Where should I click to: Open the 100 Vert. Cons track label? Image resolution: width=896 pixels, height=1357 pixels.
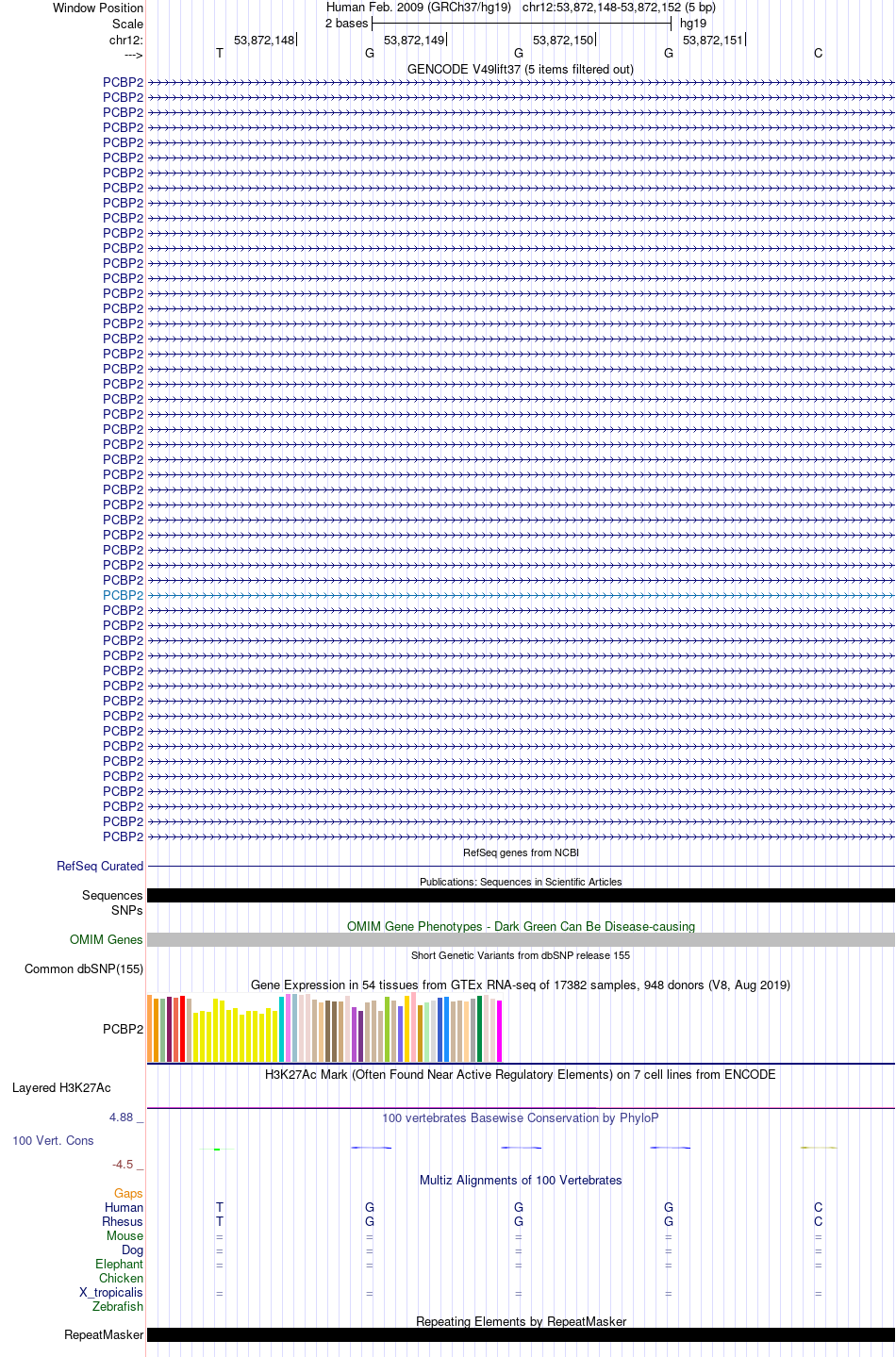(53, 1141)
